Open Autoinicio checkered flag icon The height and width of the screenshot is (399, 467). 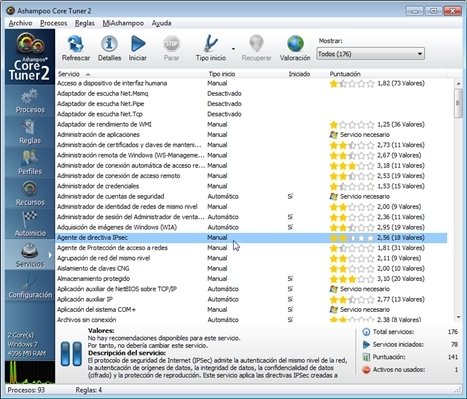click(x=30, y=219)
